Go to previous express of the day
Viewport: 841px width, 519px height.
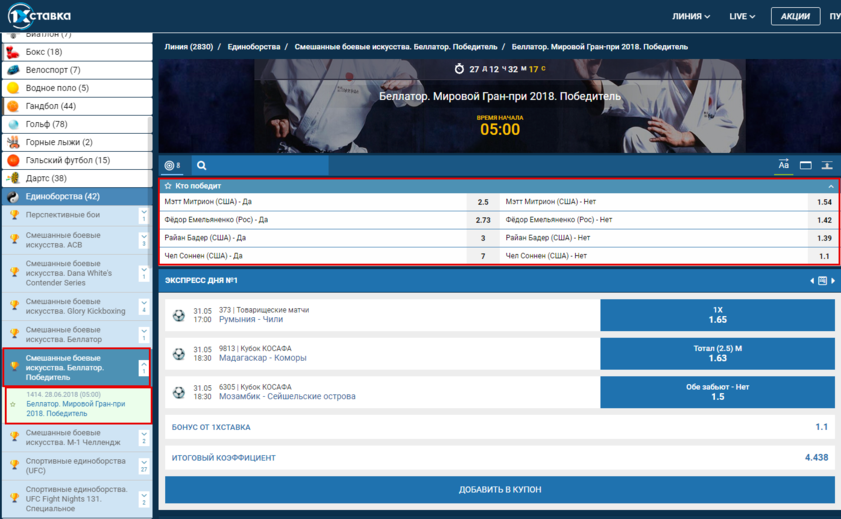pyautogui.click(x=812, y=280)
